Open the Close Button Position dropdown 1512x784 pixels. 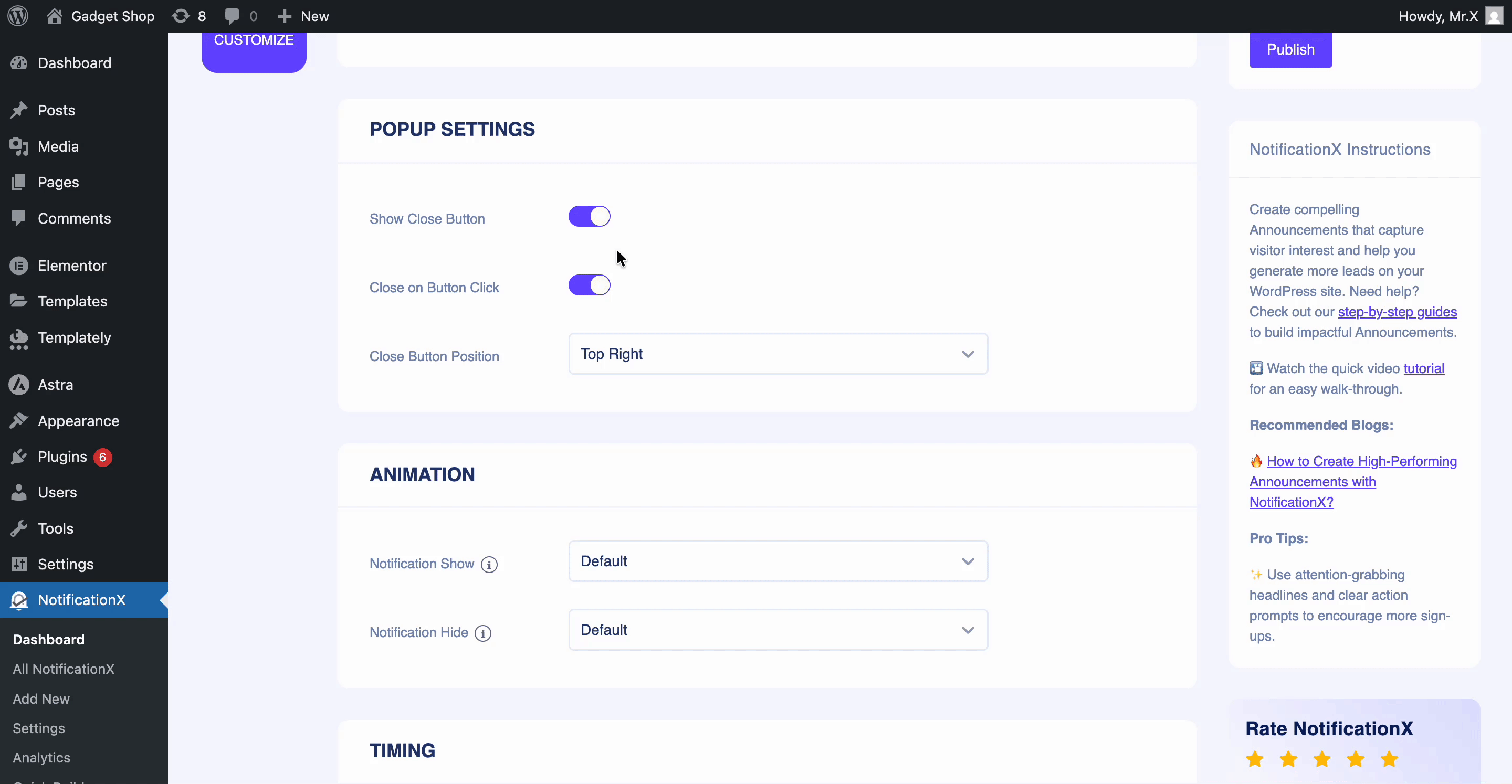(x=777, y=353)
